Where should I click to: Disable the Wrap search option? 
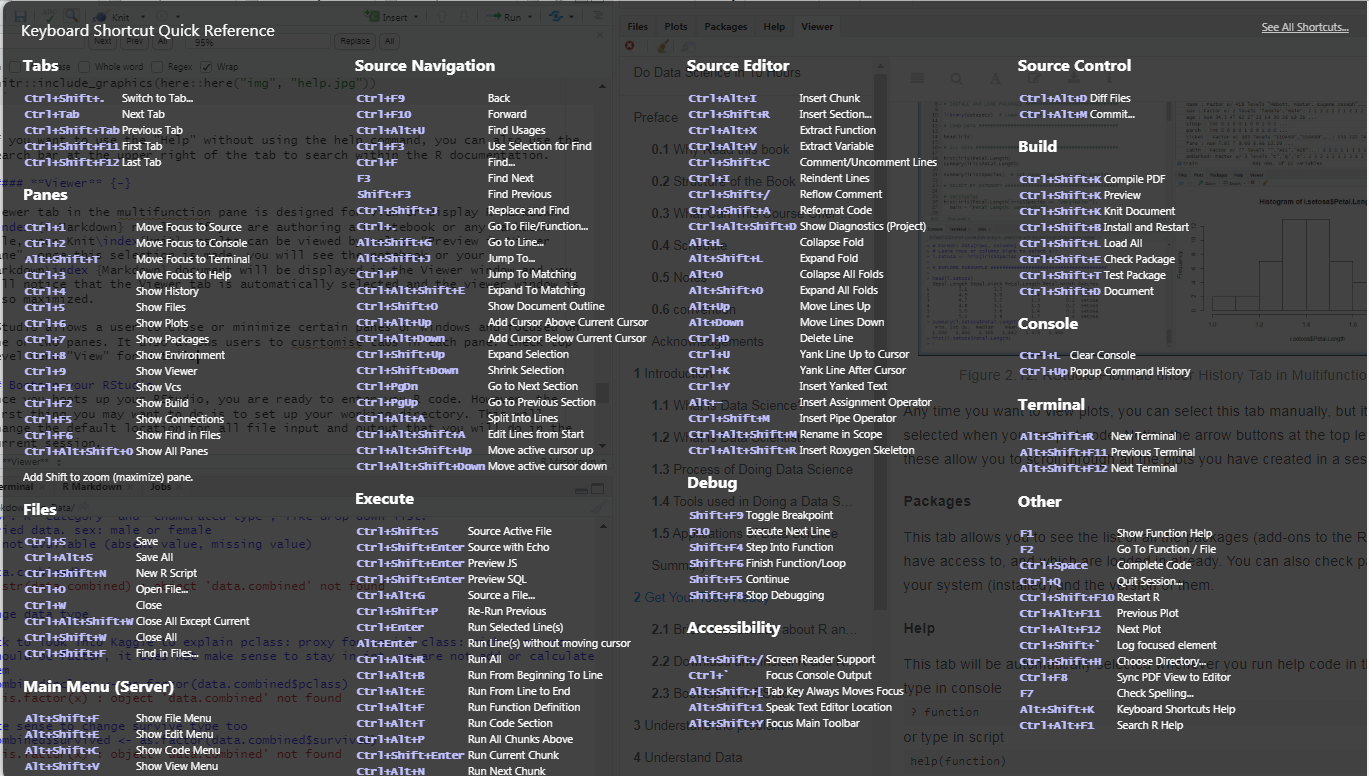206,65
